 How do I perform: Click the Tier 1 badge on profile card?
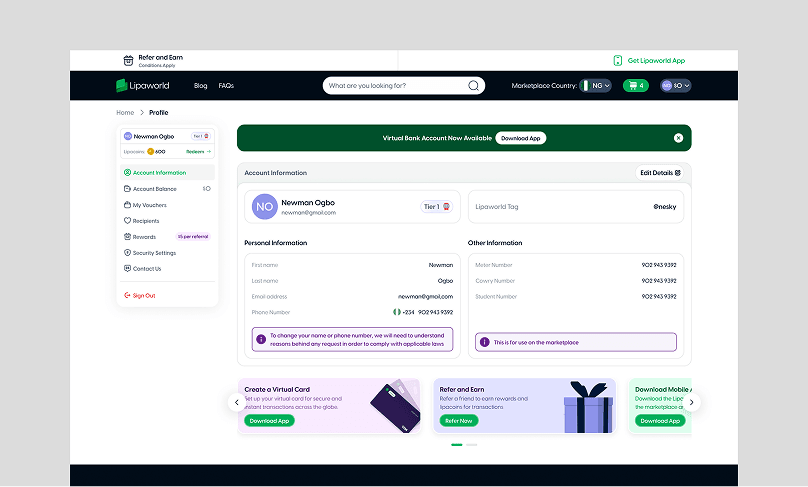click(x=436, y=207)
